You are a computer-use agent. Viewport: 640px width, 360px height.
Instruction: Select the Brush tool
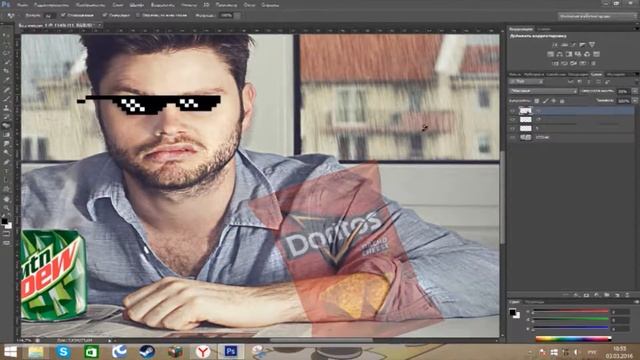tap(6, 99)
